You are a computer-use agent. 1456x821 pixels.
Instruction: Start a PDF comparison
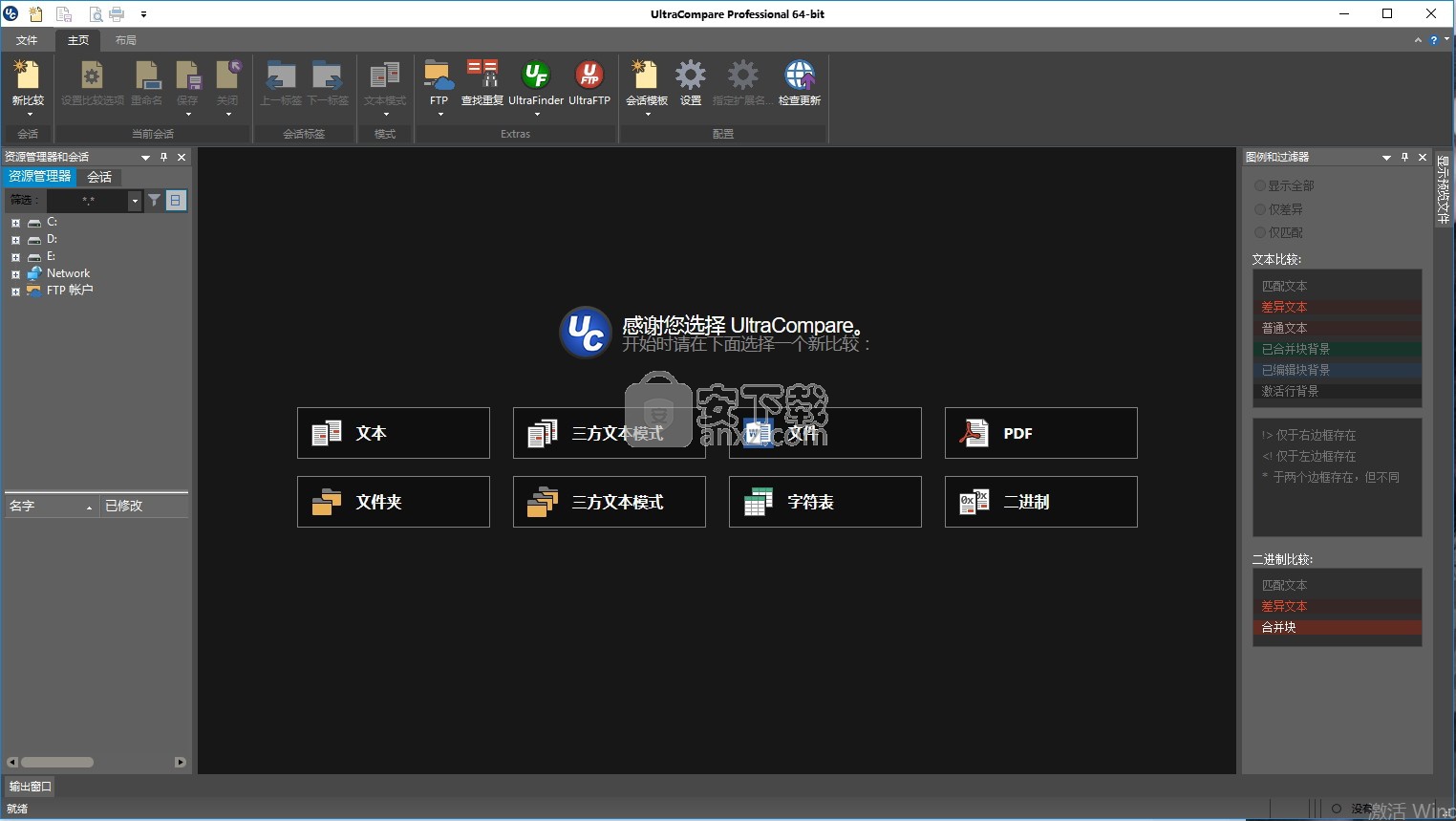1041,433
